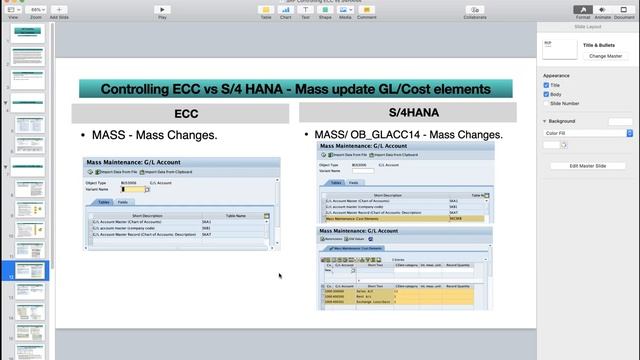Click the master slide layout thumbnail in inspector
640x360 pixels.
[560, 49]
